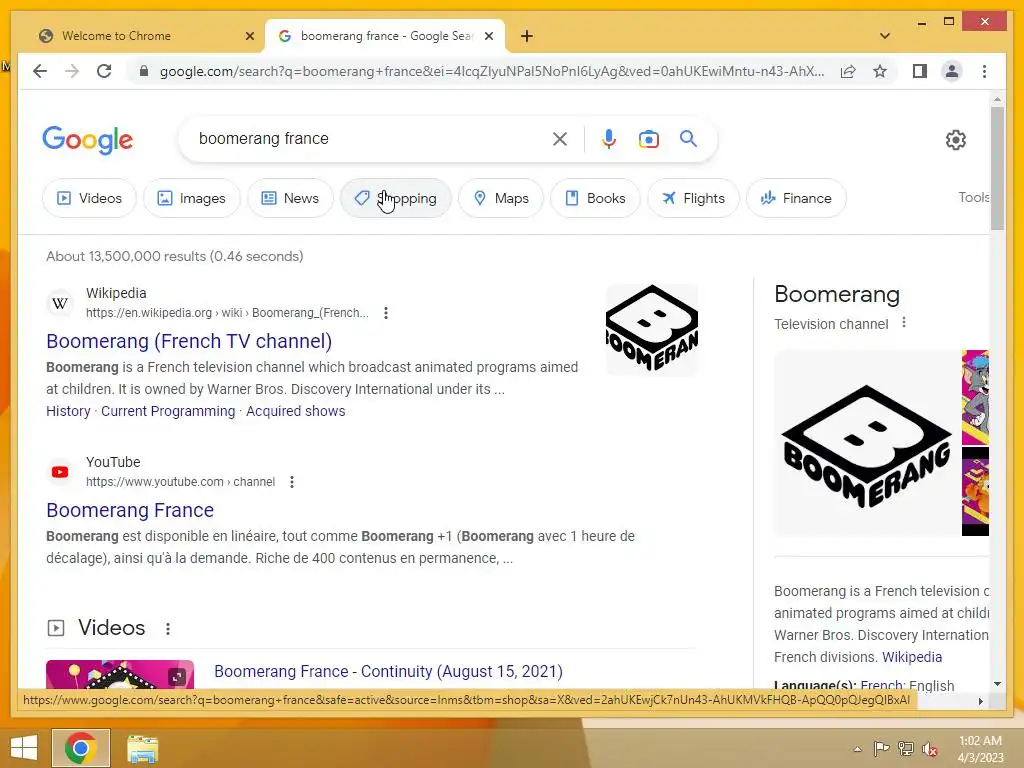Search by image with the camera icon
Screen dimensions: 1024x768
[x=648, y=139]
